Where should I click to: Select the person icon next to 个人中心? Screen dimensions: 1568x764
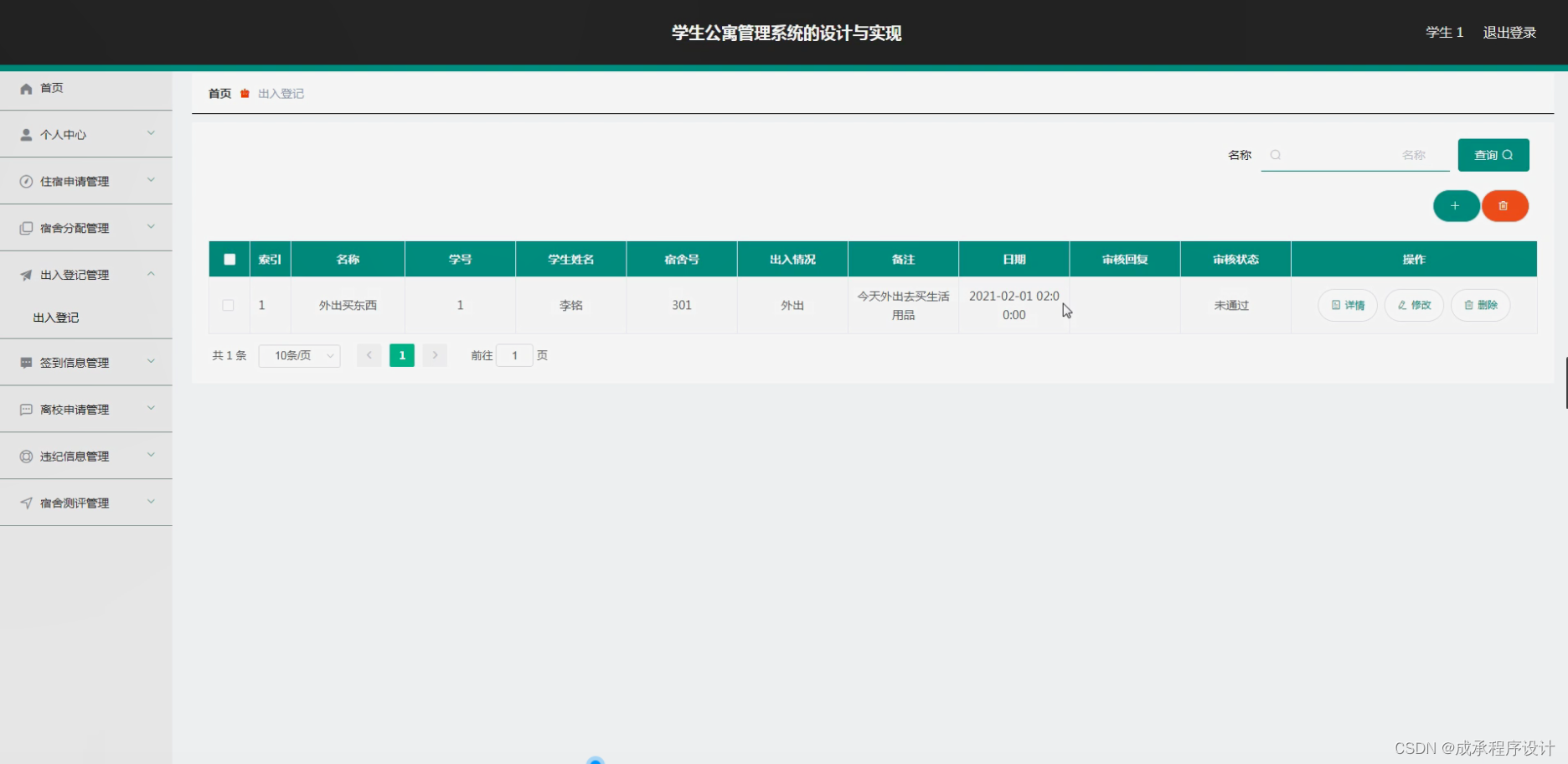point(25,134)
